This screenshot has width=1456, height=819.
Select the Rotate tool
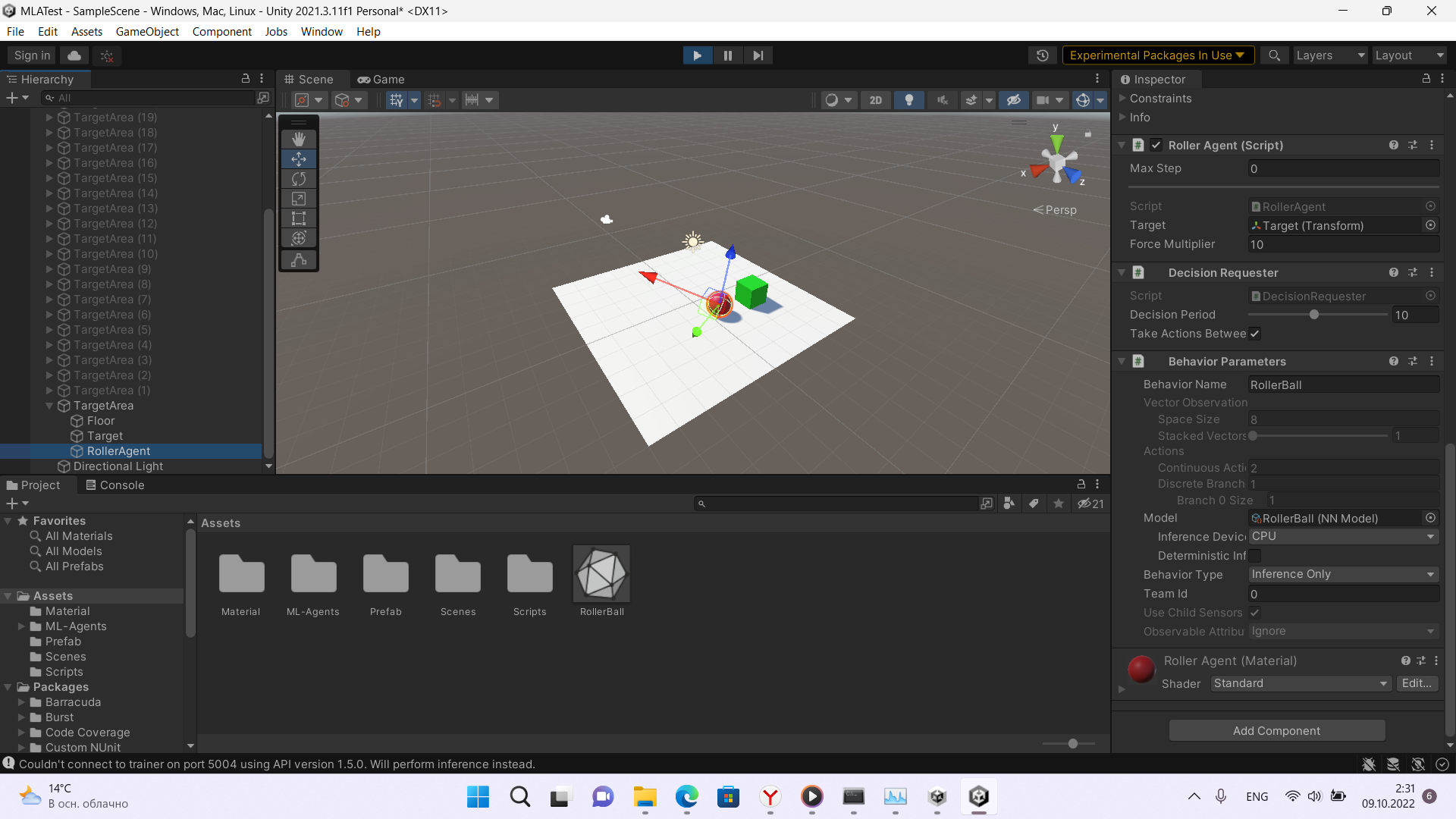(x=299, y=179)
